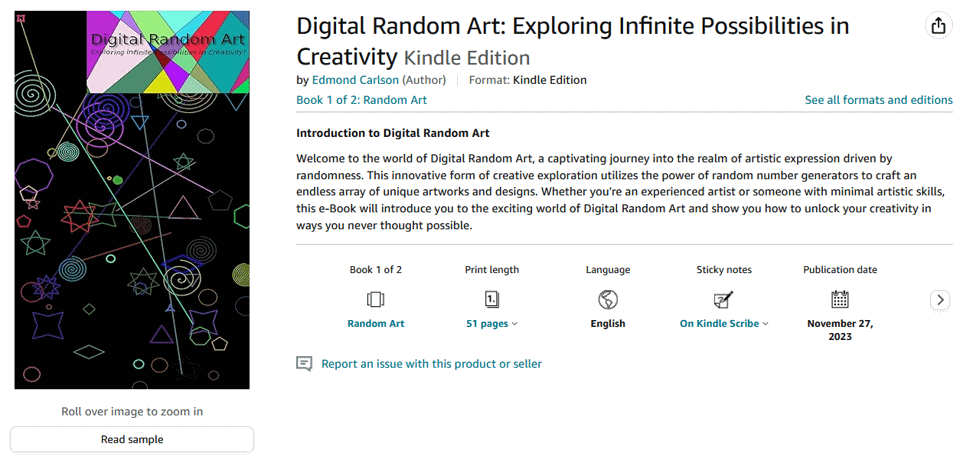Screen dimensions: 960x460
Task: Click the Sticky notes pencil icon
Action: click(723, 299)
